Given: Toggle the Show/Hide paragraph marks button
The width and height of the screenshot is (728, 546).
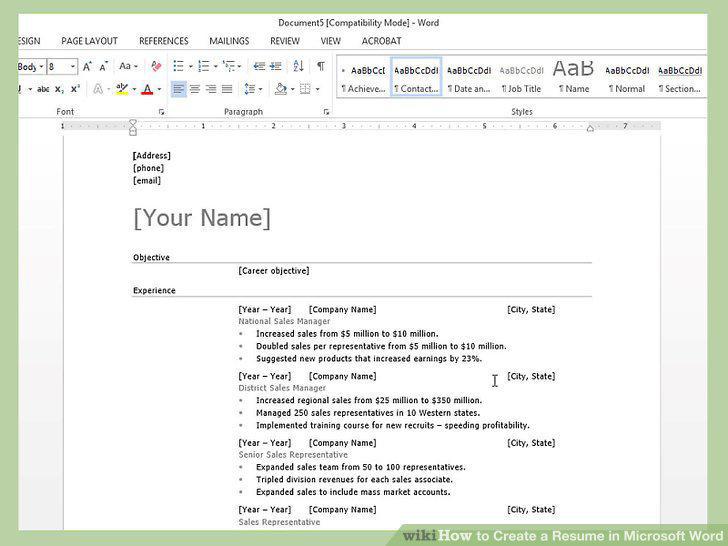Looking at the screenshot, I should coord(321,66).
